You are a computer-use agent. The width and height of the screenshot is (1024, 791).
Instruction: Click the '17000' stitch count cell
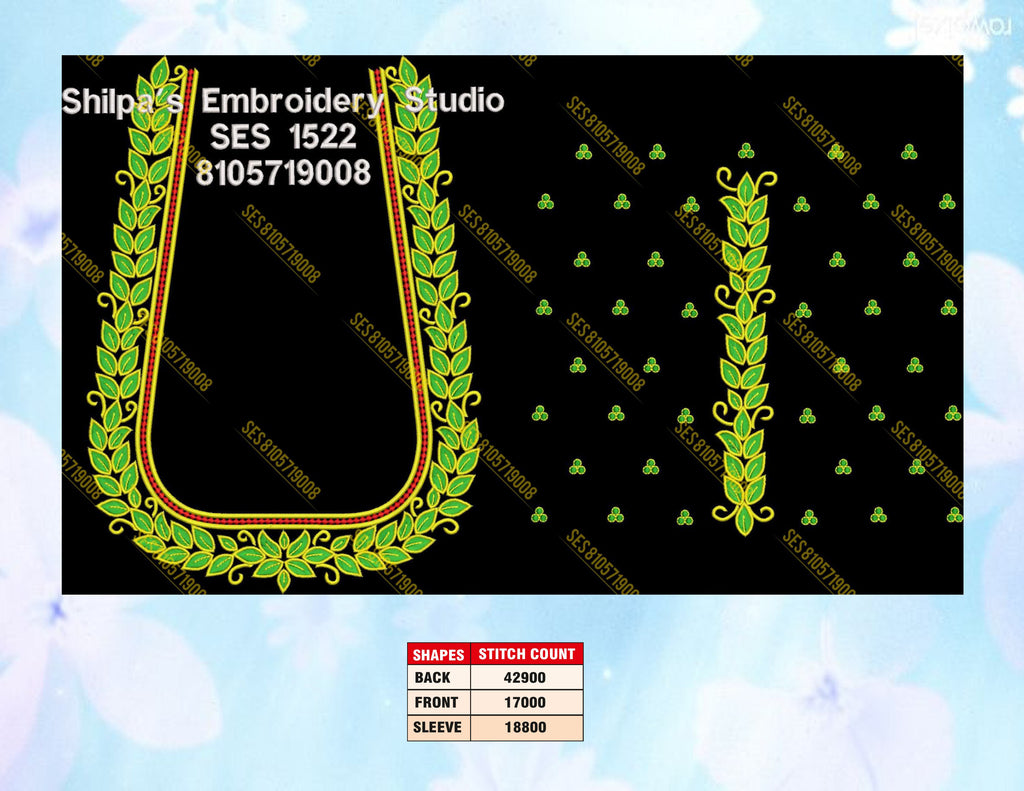point(526,702)
